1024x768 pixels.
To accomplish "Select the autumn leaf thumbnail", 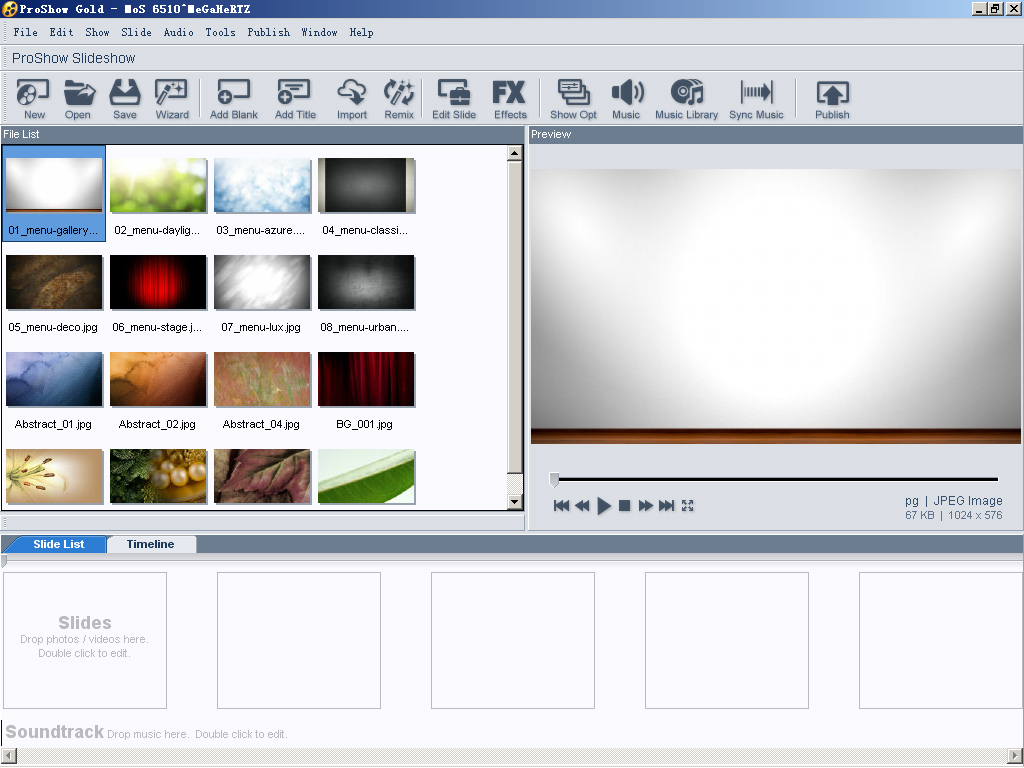I will coord(262,476).
